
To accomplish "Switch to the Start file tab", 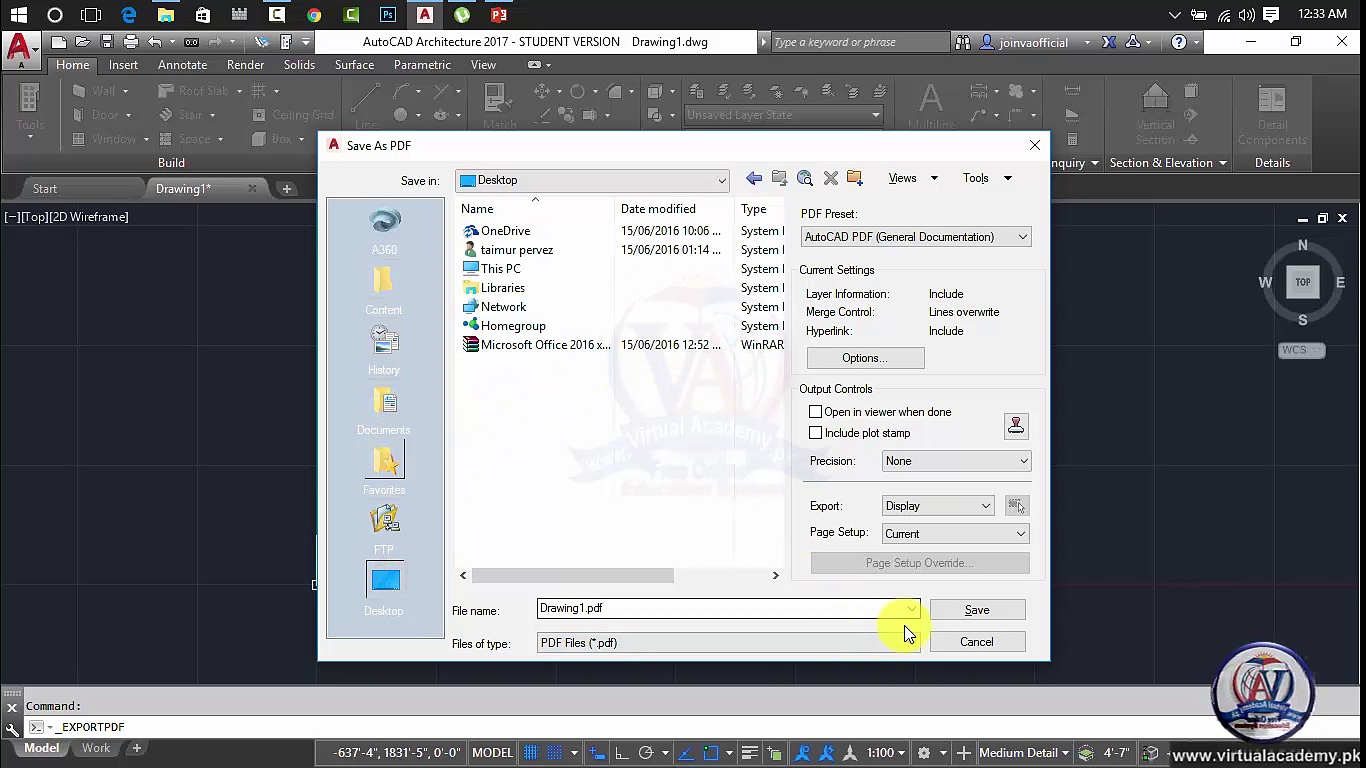I will 45,188.
